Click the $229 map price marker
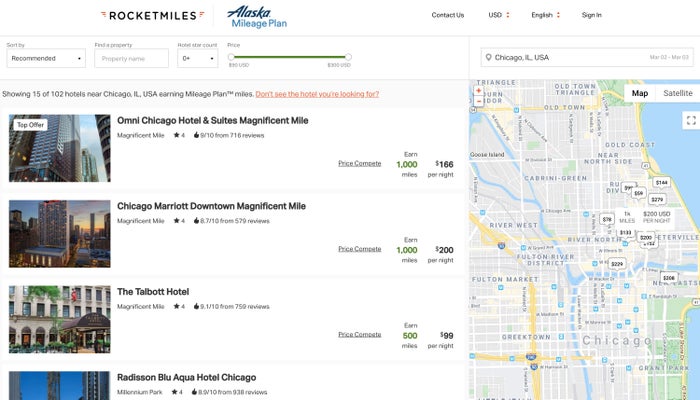The width and height of the screenshot is (700, 400). click(617, 264)
